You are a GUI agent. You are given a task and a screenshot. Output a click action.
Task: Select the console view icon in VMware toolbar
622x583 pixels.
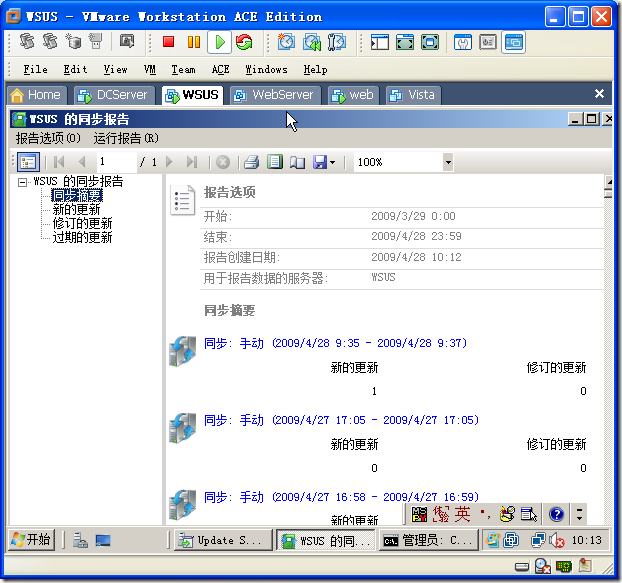point(513,42)
